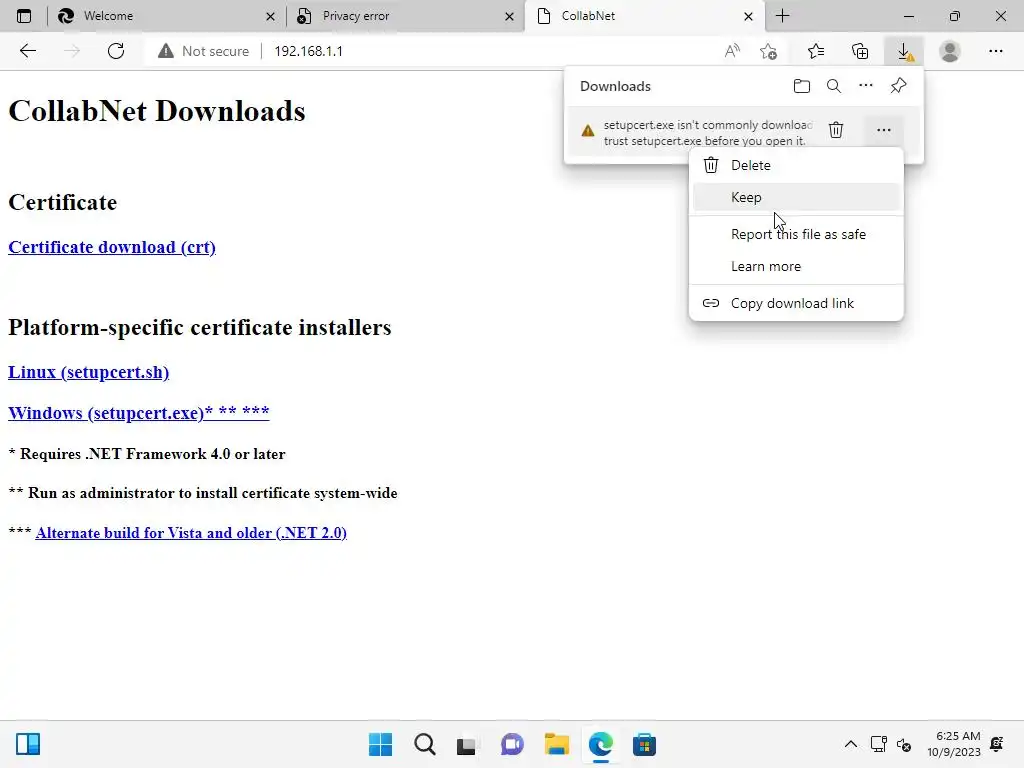Open the Favorites list icon

(816, 51)
